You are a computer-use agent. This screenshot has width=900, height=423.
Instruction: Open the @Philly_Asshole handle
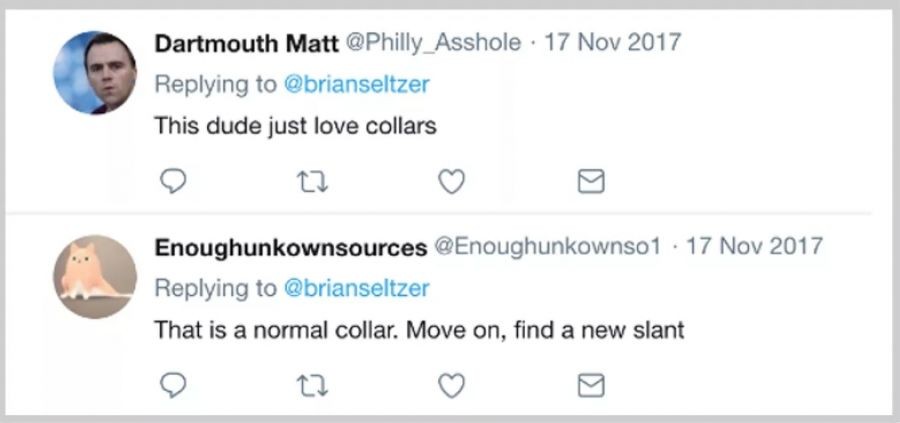[x=433, y=42]
